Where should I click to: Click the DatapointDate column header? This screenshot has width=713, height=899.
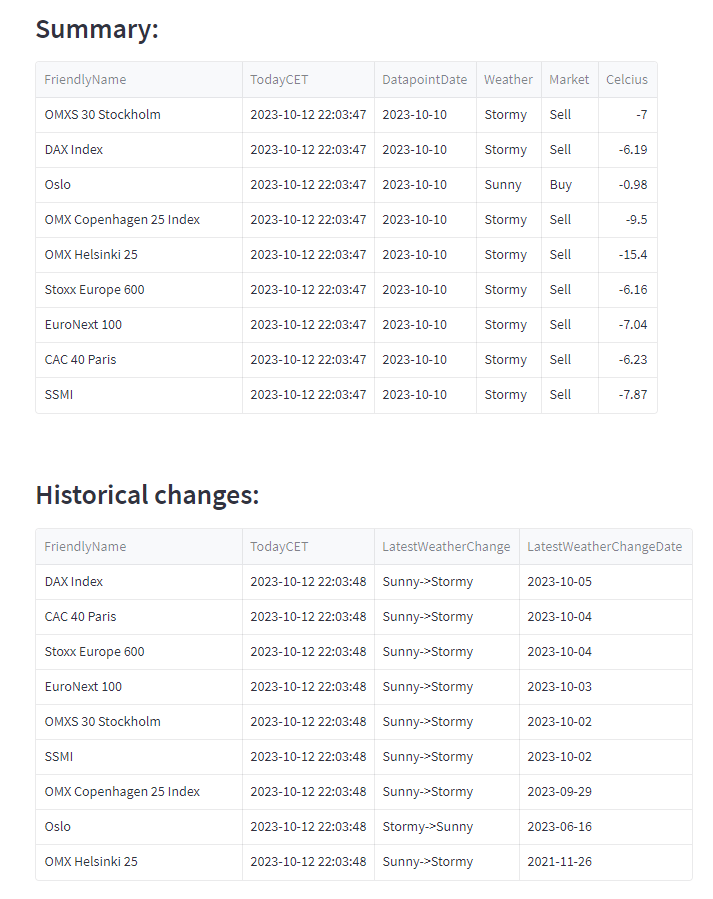(424, 80)
